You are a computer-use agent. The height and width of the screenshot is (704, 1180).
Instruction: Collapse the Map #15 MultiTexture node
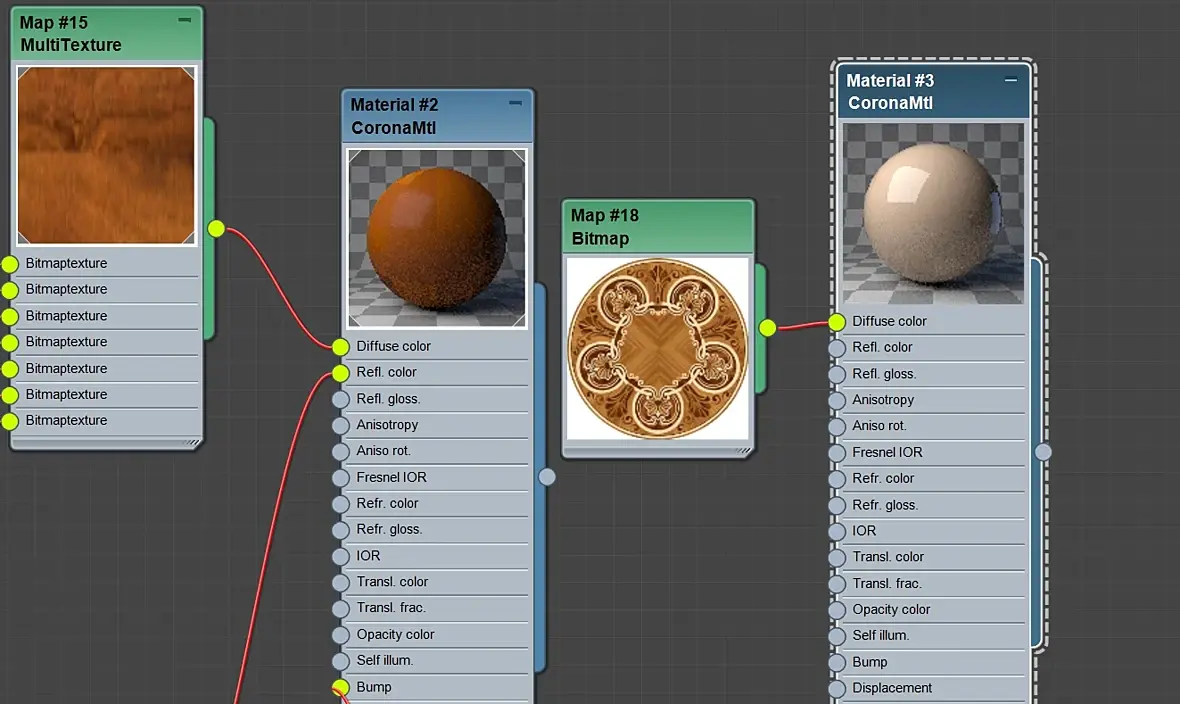[185, 20]
